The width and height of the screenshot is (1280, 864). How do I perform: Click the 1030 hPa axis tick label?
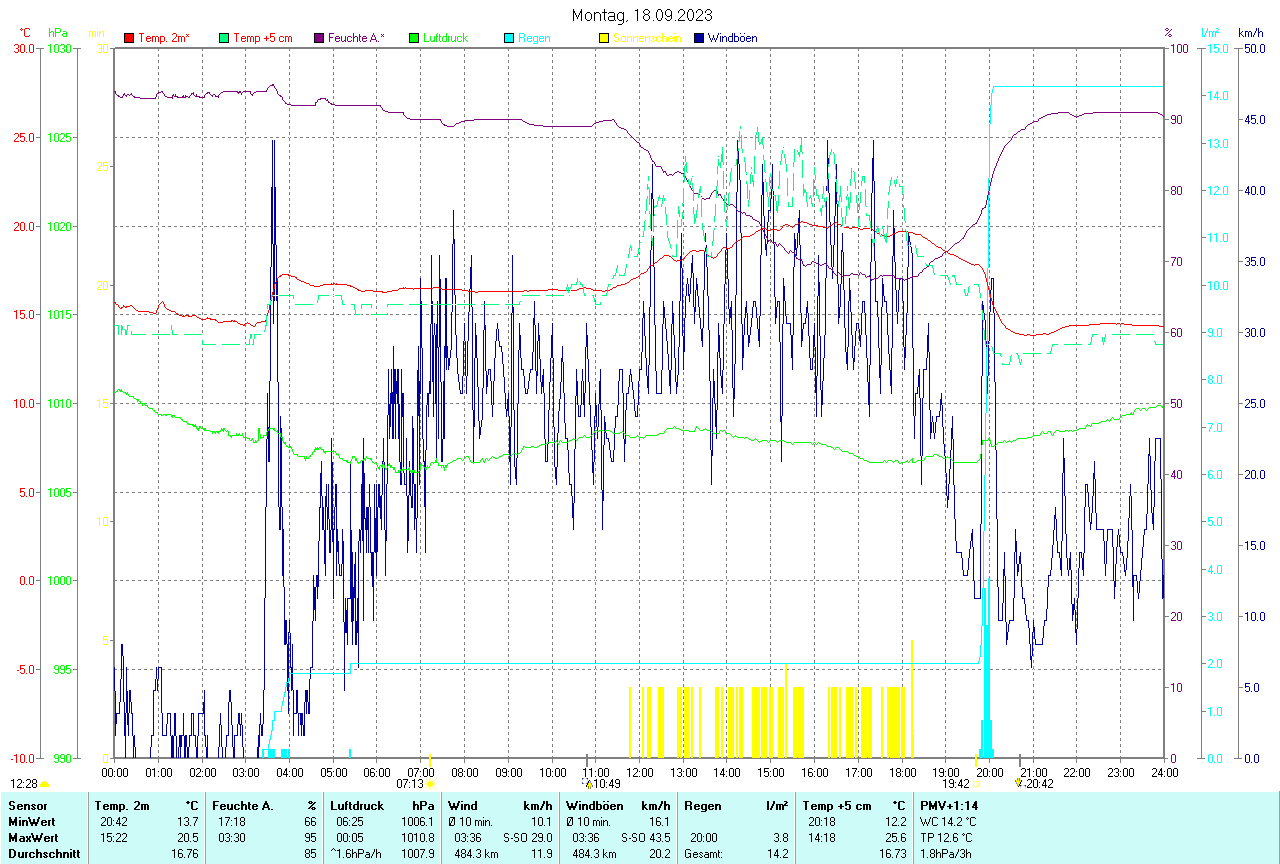pyautogui.click(x=58, y=48)
